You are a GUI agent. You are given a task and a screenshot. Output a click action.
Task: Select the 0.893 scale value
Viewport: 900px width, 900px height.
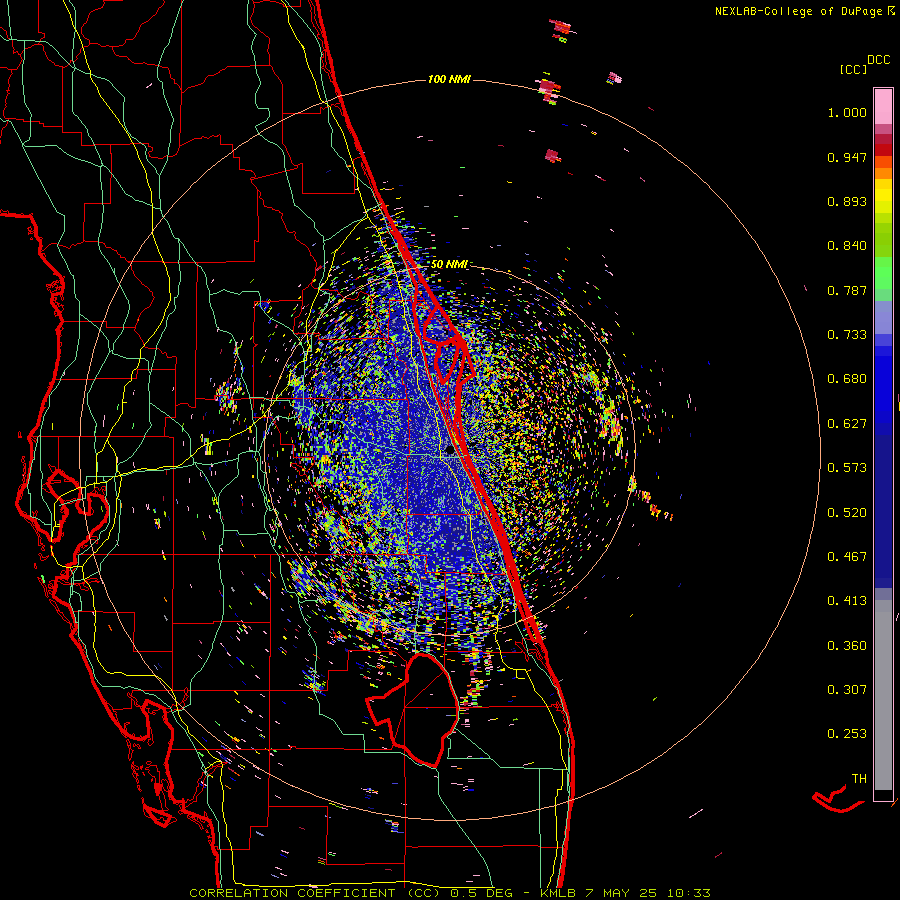(x=847, y=201)
